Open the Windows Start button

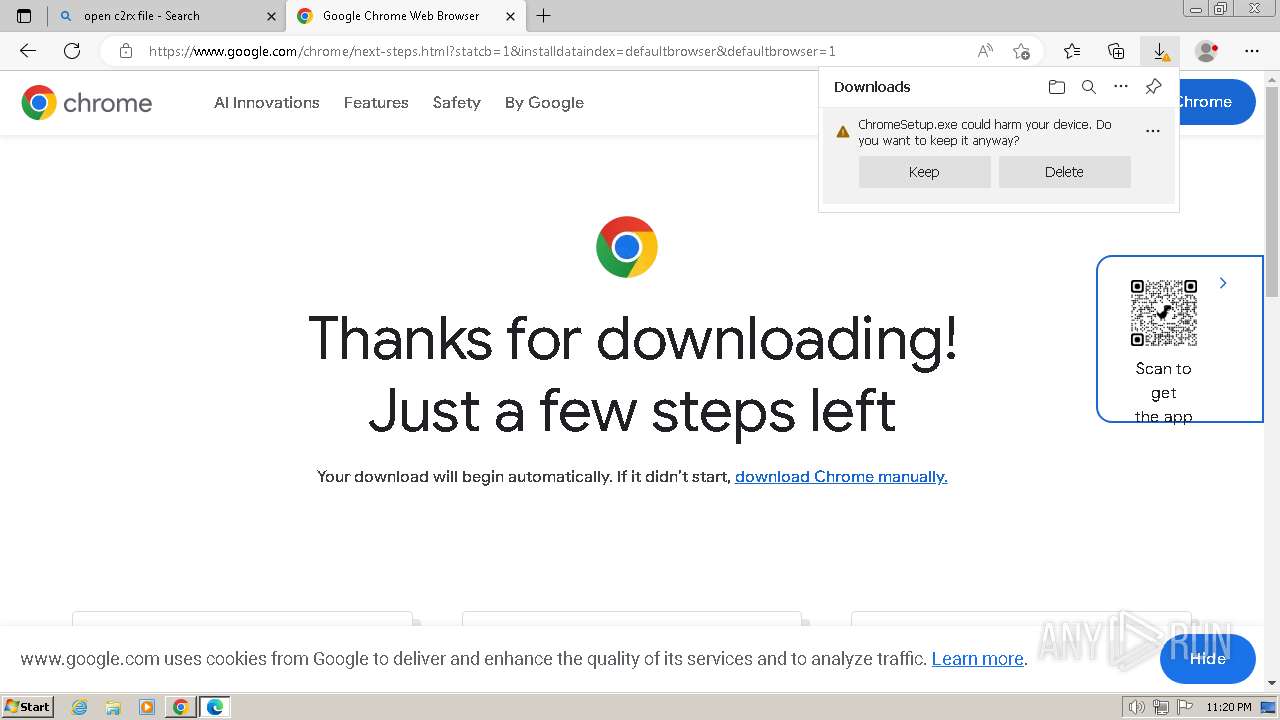(x=28, y=707)
